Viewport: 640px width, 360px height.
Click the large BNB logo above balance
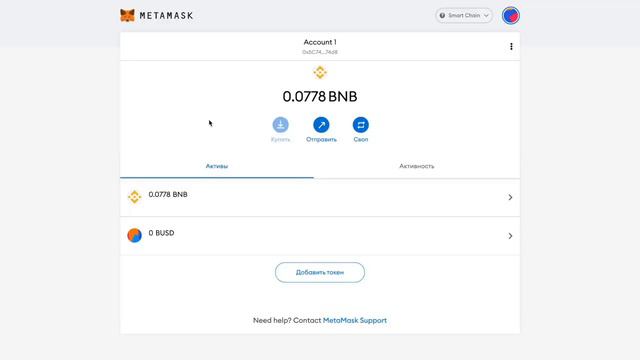click(320, 72)
